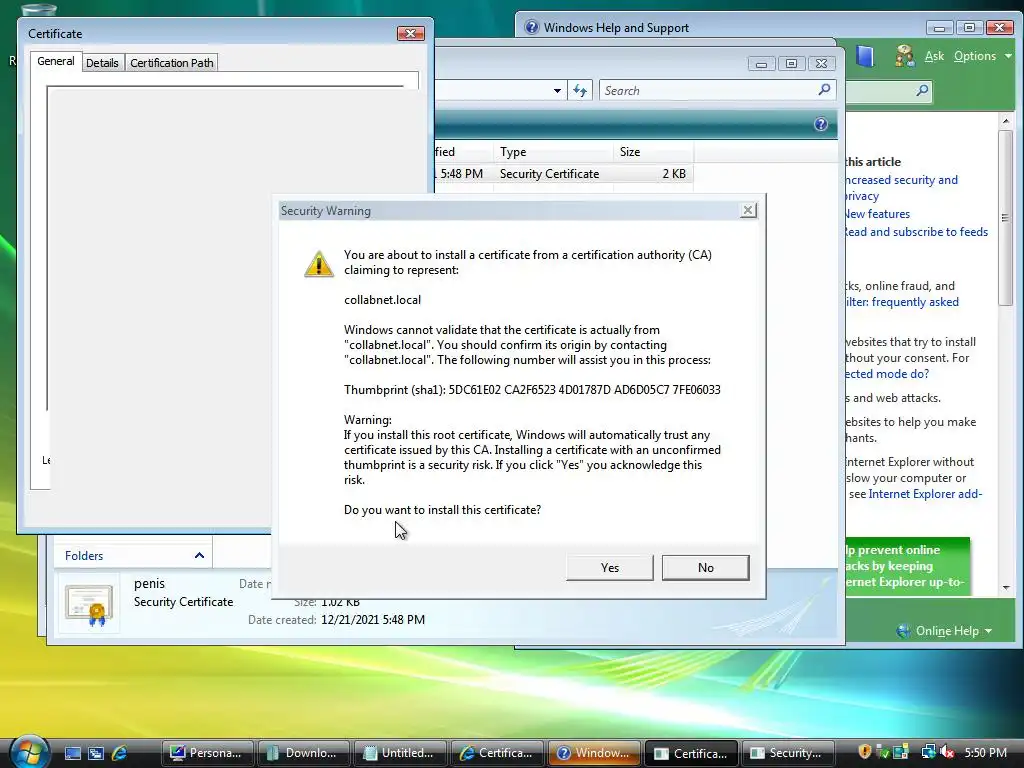Select the Security Certificate file row

point(563,174)
